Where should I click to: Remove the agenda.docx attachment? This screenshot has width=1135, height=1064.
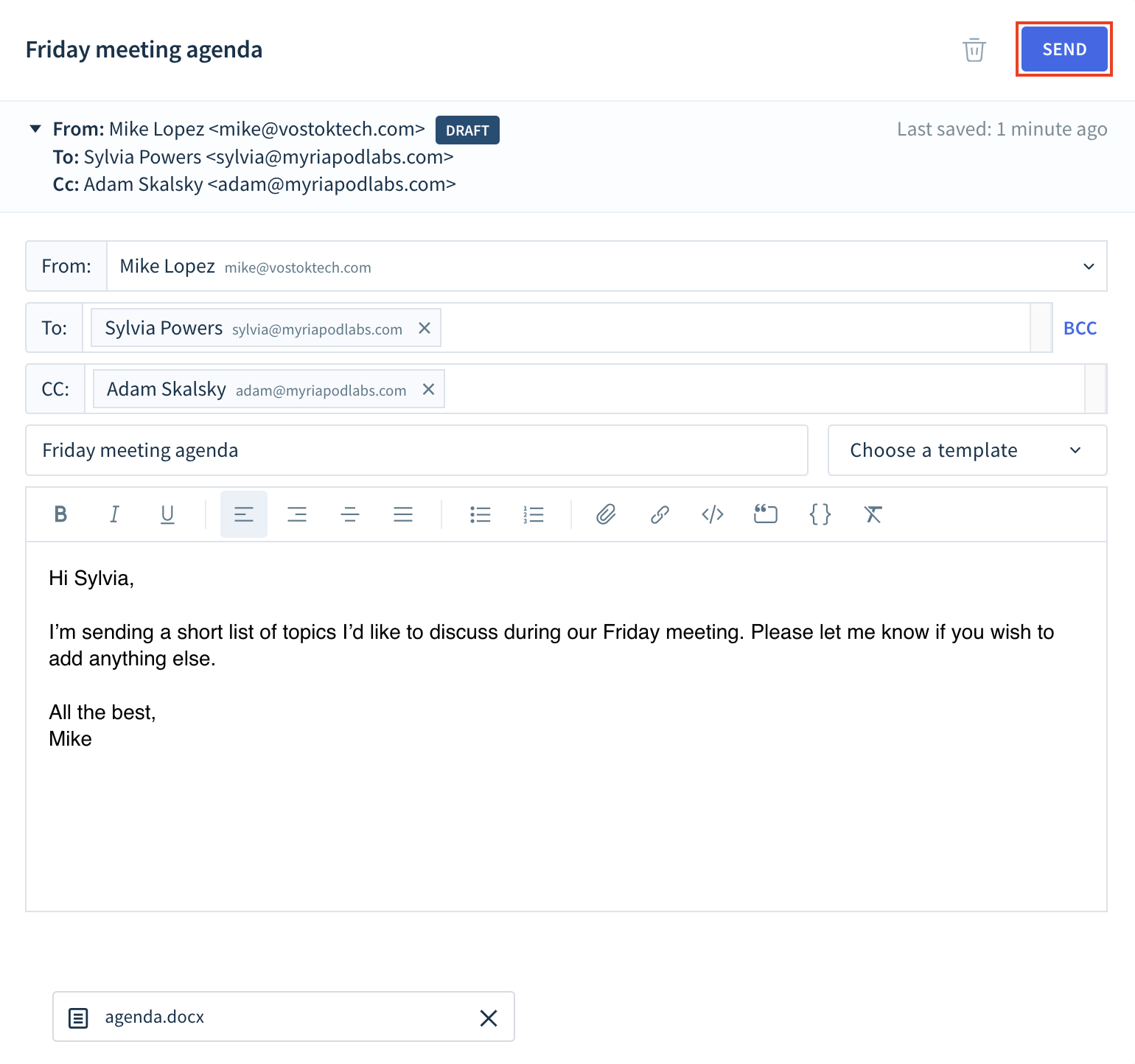489,1018
